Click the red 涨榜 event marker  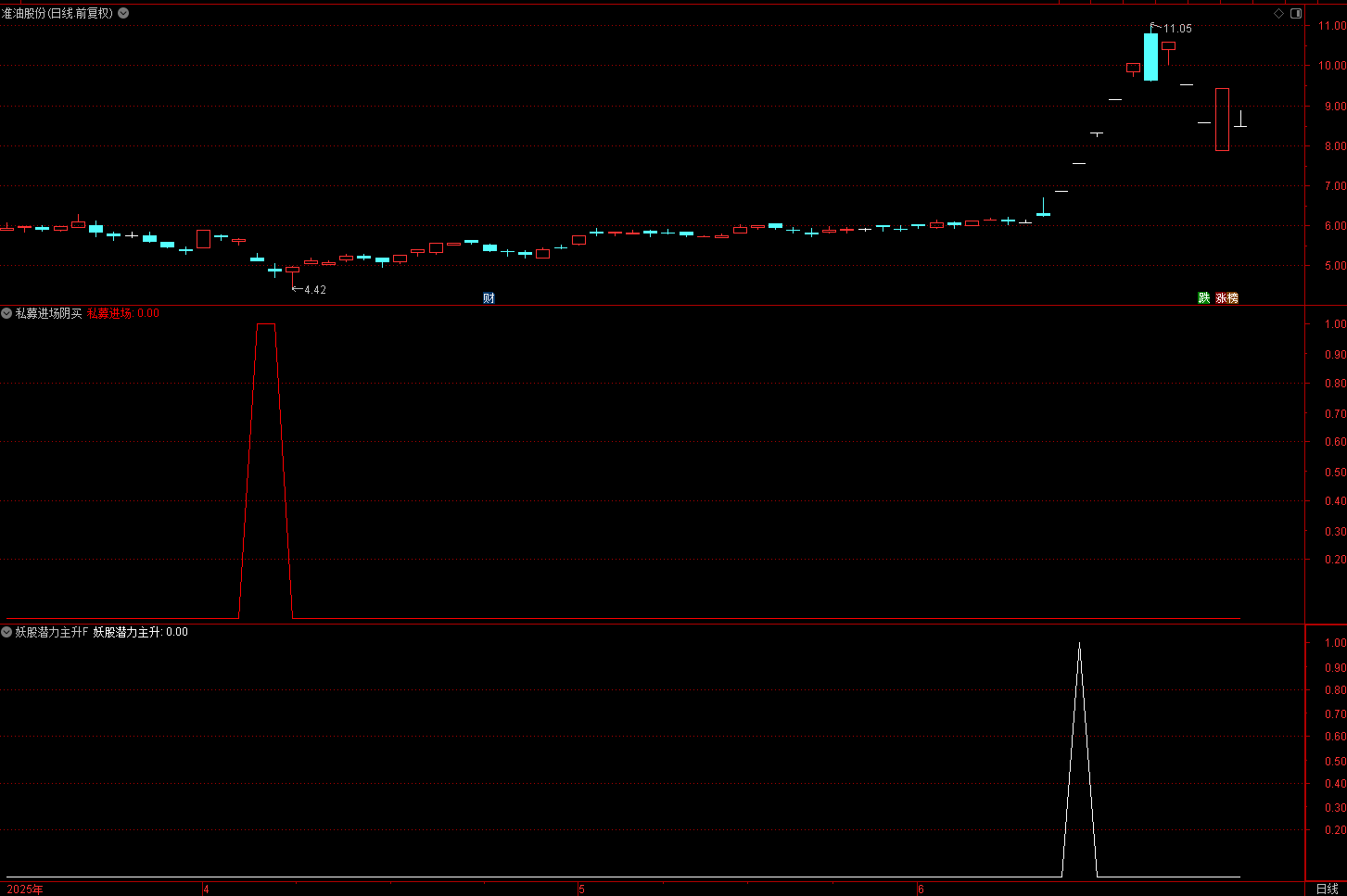tap(1226, 297)
